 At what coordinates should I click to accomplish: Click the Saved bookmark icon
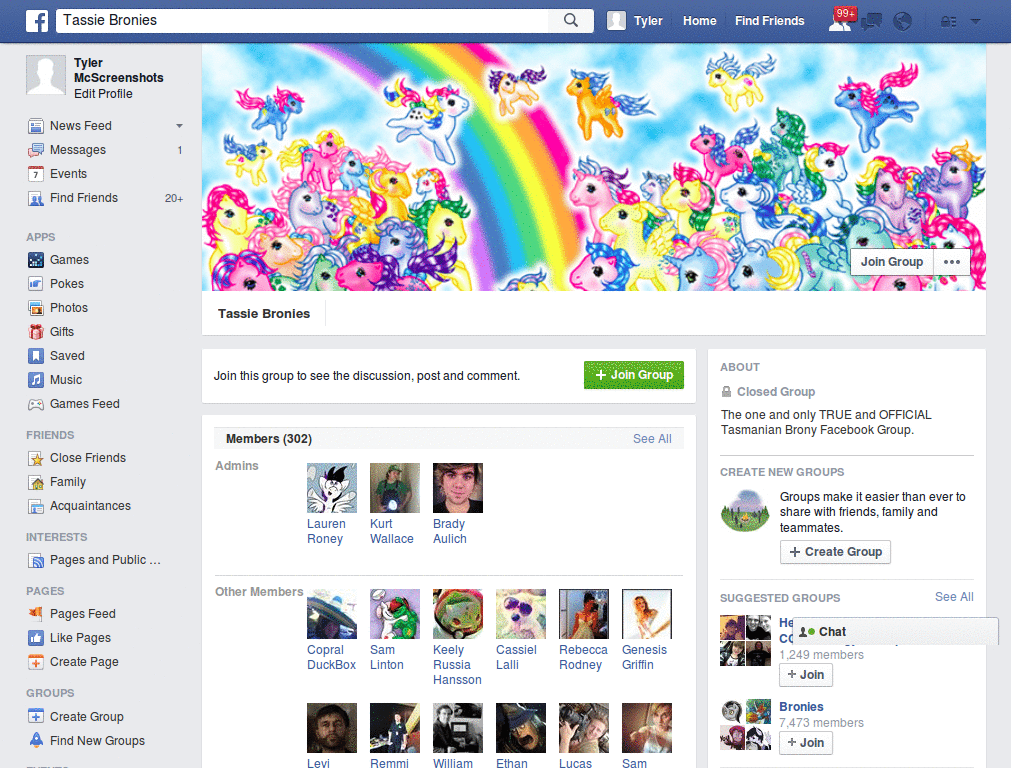point(36,356)
